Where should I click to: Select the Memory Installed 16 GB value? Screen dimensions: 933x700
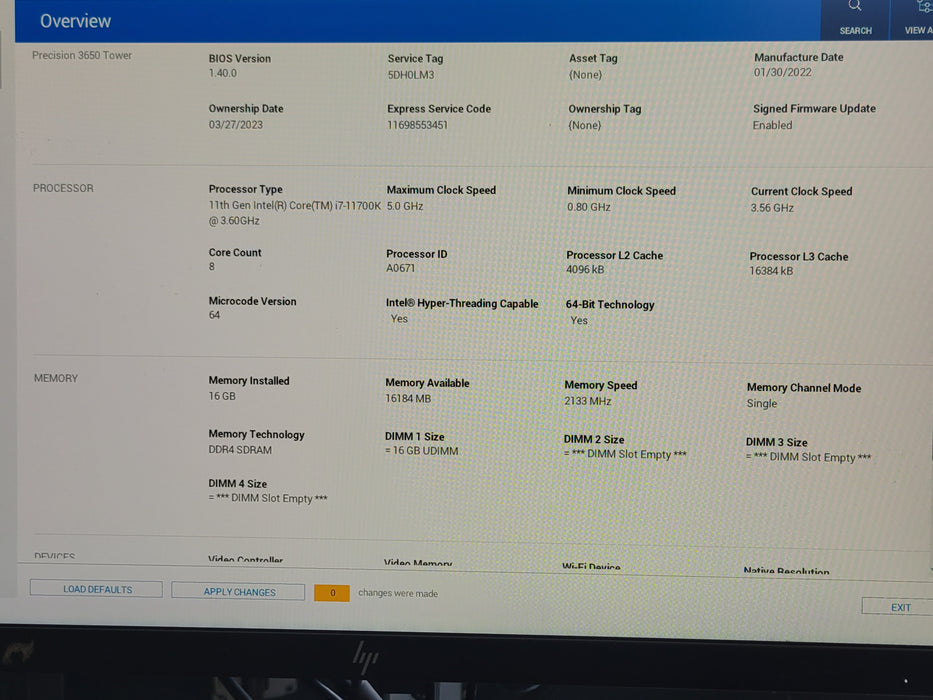(222, 396)
